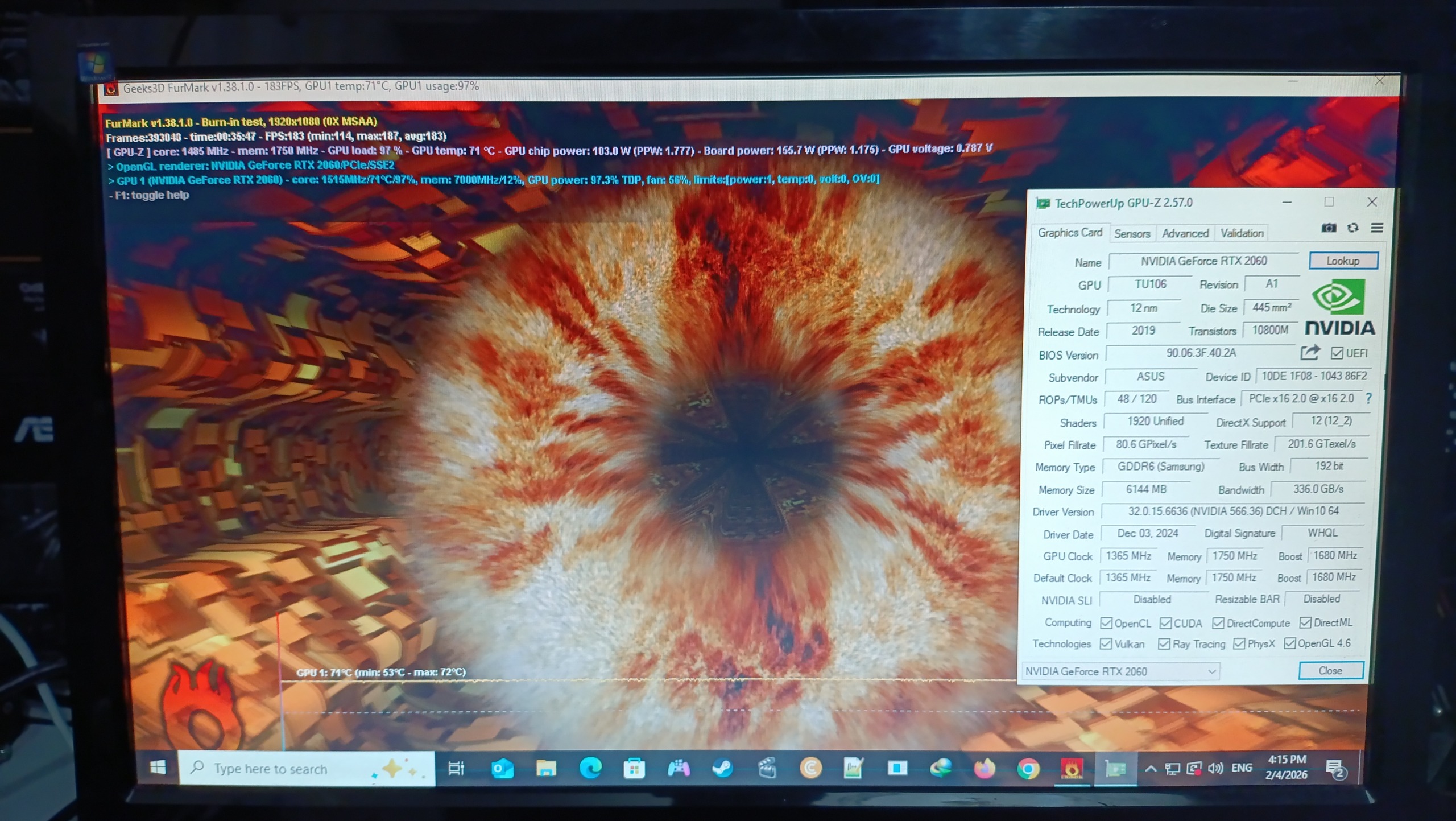Click the Digital Signature WHQL value

tap(1322, 533)
